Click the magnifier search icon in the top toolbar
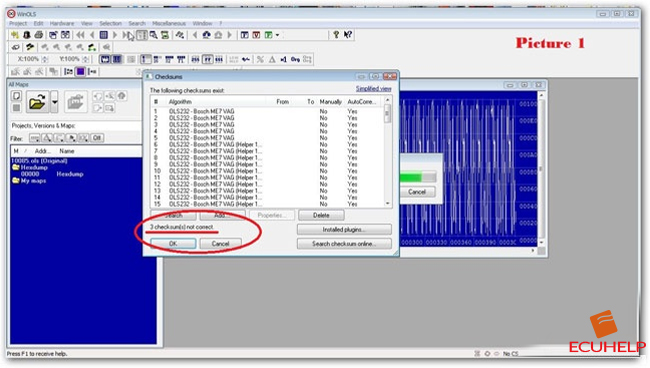This screenshot has width=650, height=368. point(153,35)
